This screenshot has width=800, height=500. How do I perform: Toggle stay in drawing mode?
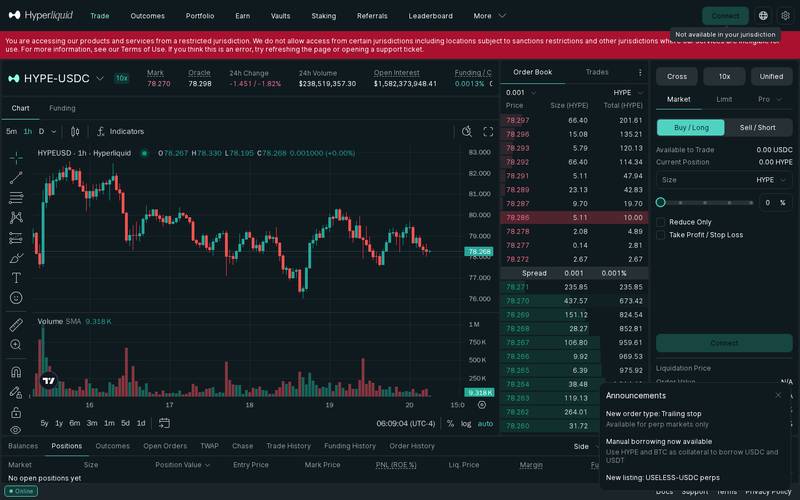pyautogui.click(x=16, y=392)
